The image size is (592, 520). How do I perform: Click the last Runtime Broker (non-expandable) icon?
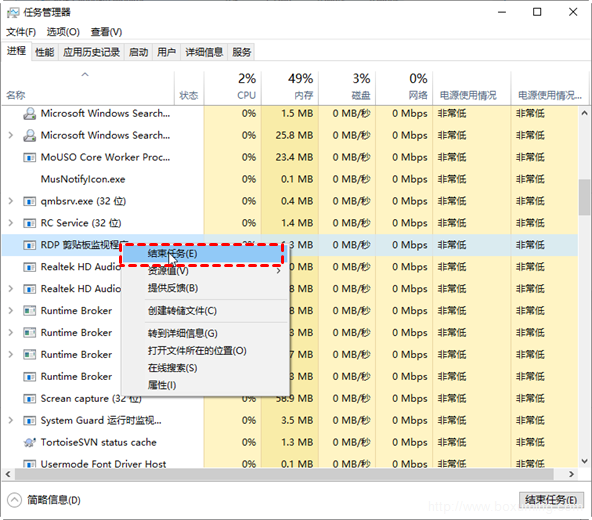29,376
